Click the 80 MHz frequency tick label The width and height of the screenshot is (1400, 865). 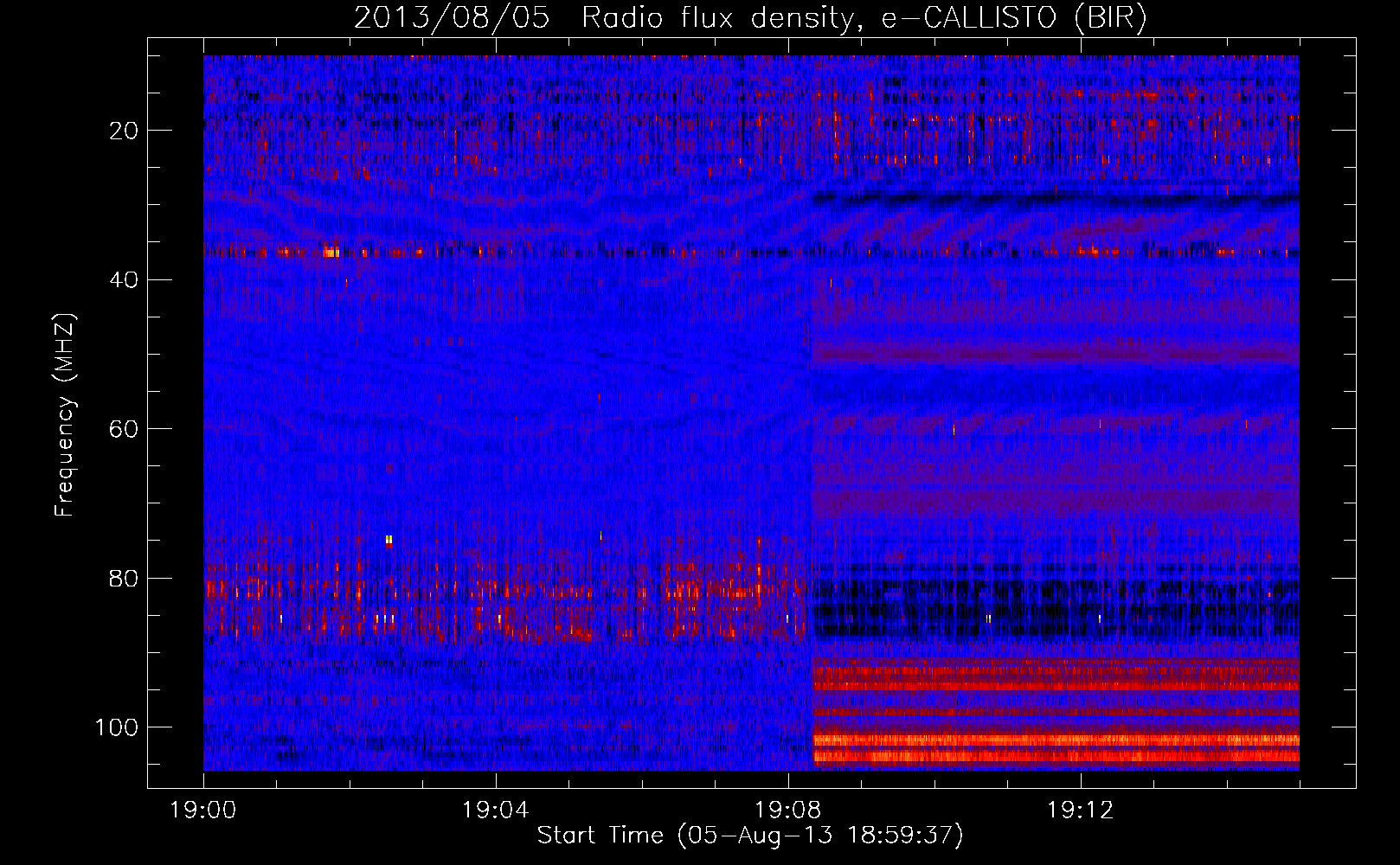tap(125, 578)
